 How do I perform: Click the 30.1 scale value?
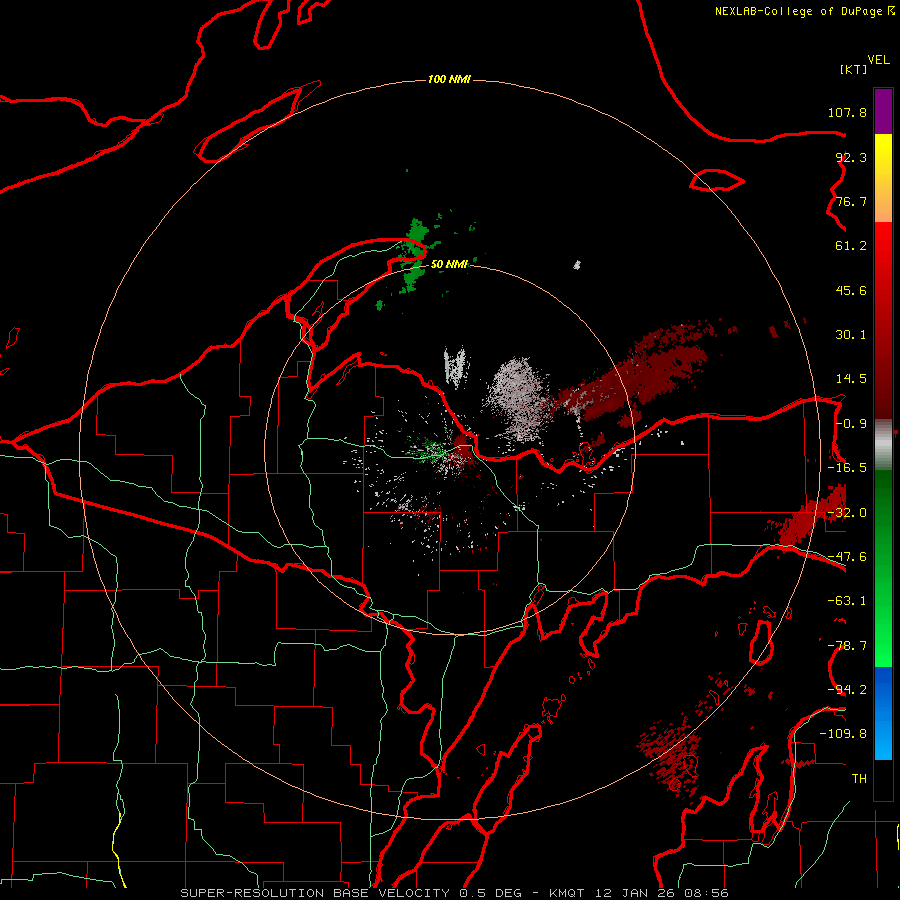click(851, 335)
